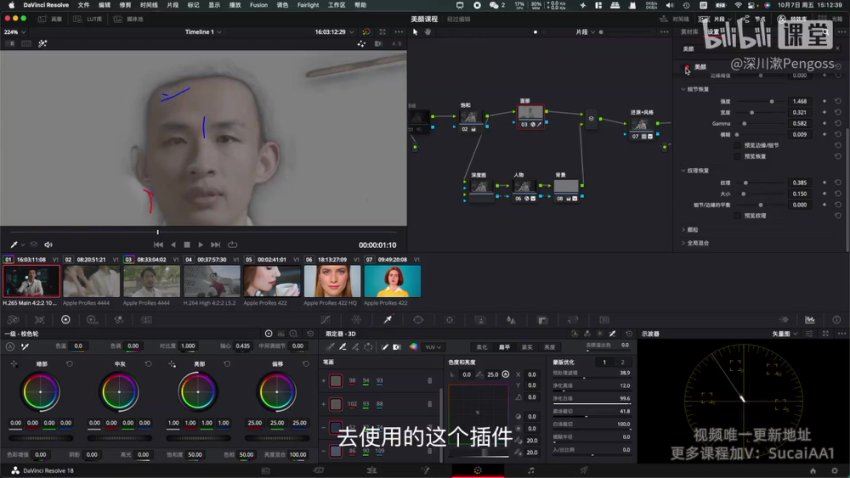Image resolution: width=850 pixels, height=478 pixels.
Task: Click the 1.468 强度 value field
Action: 799,101
